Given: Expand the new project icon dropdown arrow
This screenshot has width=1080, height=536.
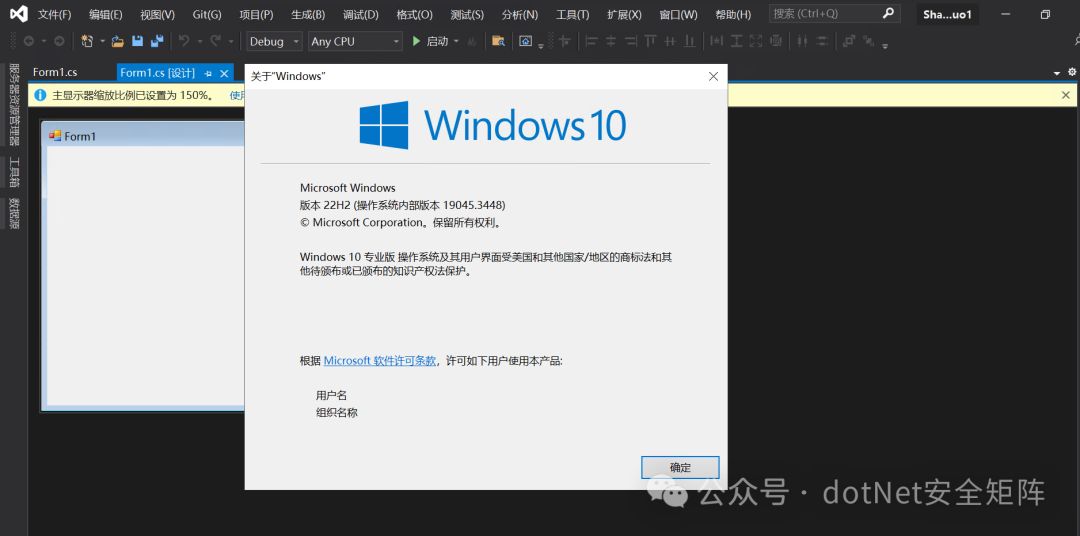Looking at the screenshot, I should (103, 41).
